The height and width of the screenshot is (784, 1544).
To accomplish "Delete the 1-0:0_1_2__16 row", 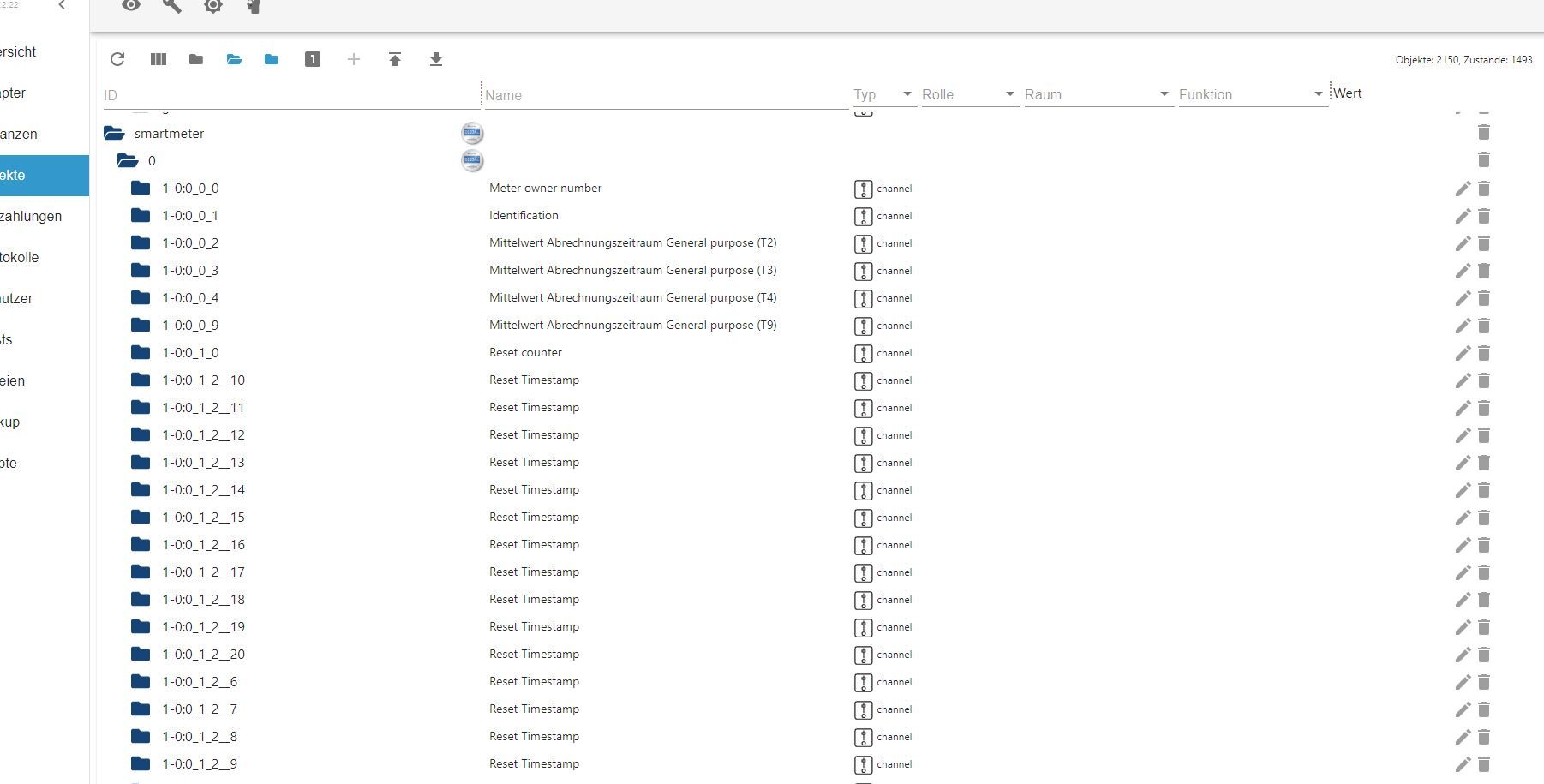I will tap(1484, 545).
